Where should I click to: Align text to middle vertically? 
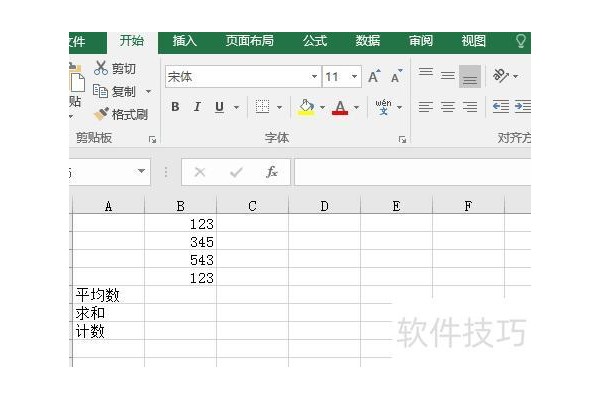click(448, 75)
